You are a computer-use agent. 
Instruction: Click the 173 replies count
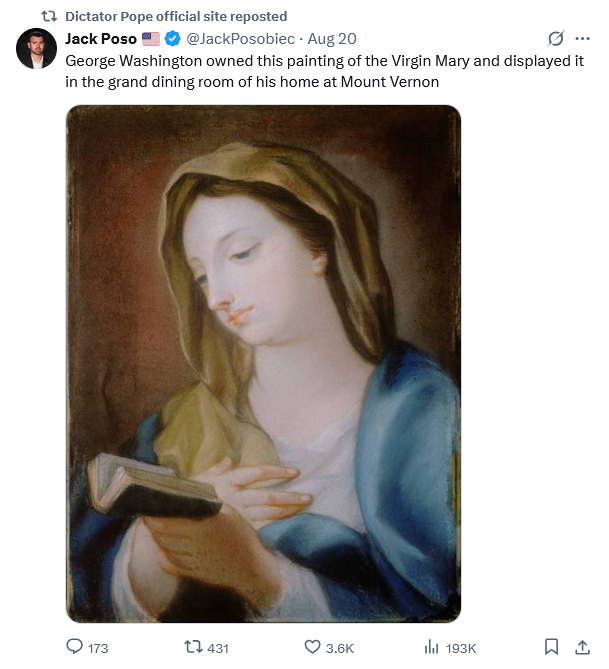pyautogui.click(x=98, y=648)
